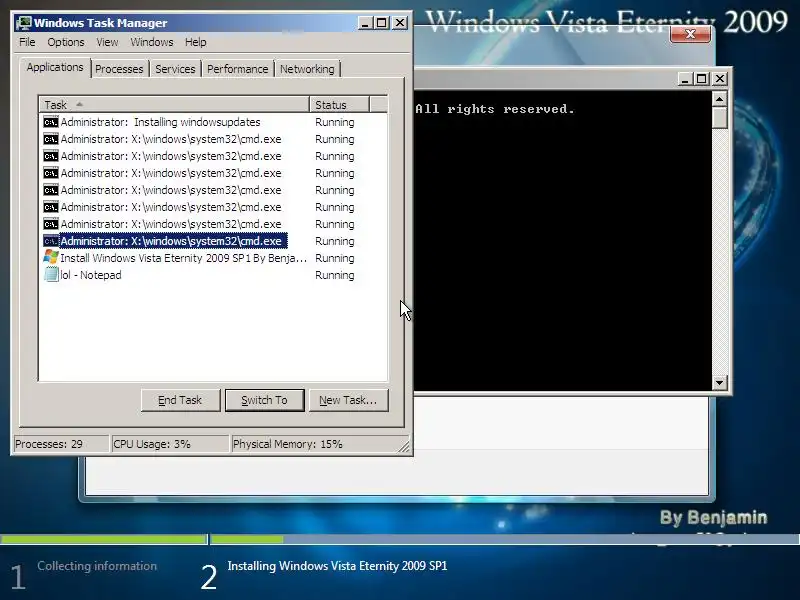Screen dimensions: 800x600
Task: Maximize the command prompt window
Action: [702, 79]
